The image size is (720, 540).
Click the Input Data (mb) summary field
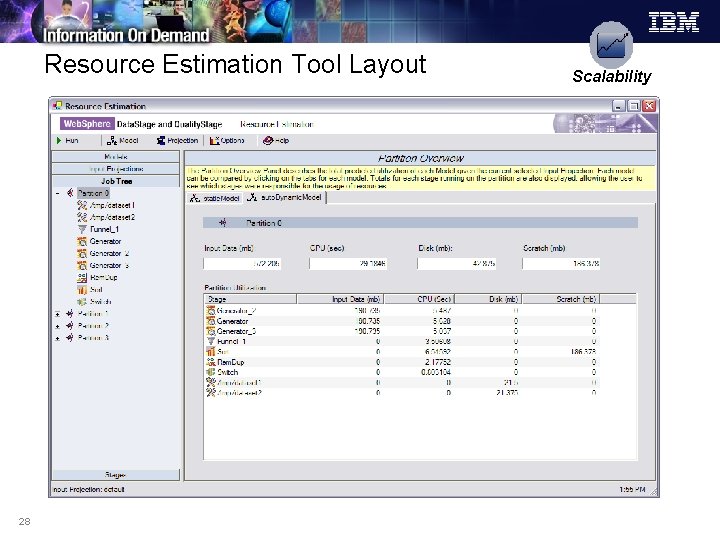[x=242, y=264]
